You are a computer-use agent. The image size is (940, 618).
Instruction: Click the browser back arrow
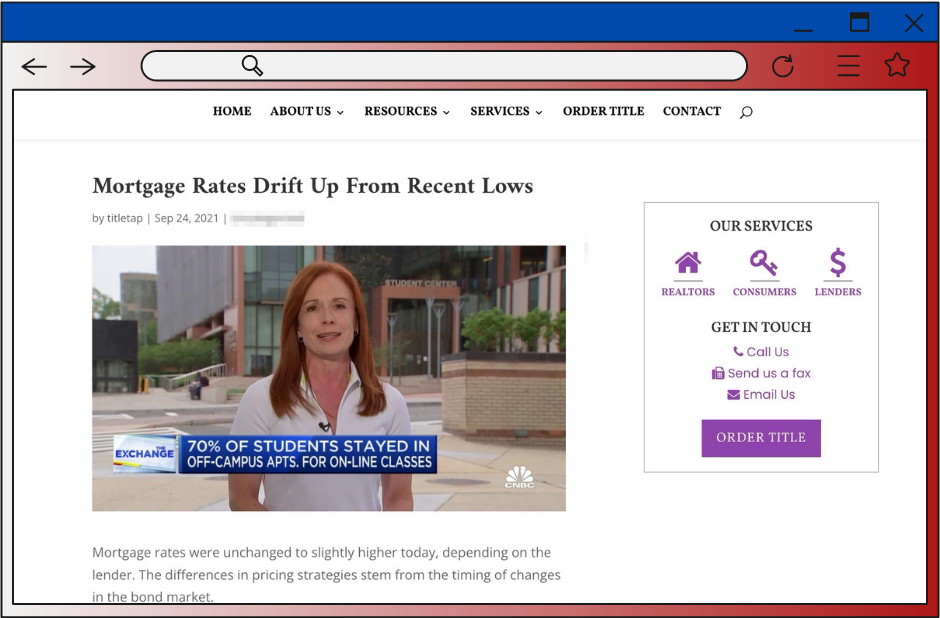[34, 66]
